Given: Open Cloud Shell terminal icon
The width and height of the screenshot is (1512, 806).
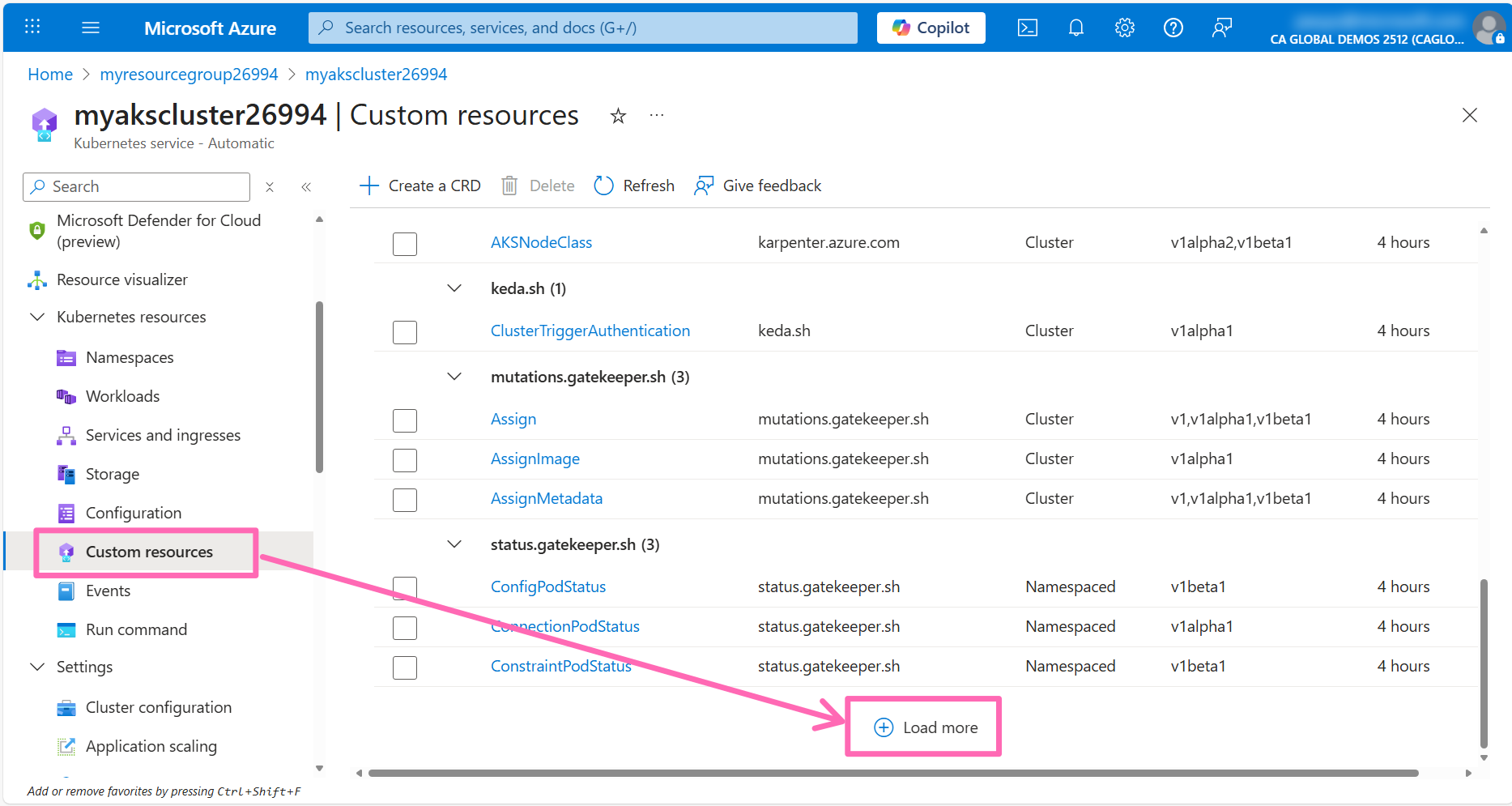Looking at the screenshot, I should coord(1027,27).
